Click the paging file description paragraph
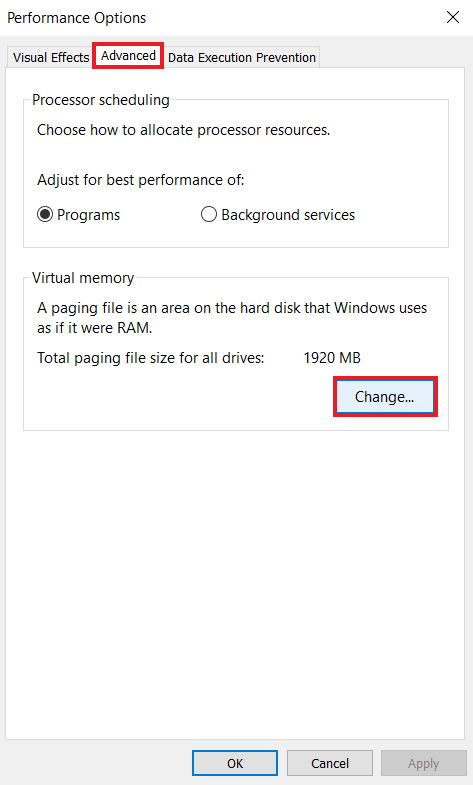473x785 pixels. click(x=232, y=318)
